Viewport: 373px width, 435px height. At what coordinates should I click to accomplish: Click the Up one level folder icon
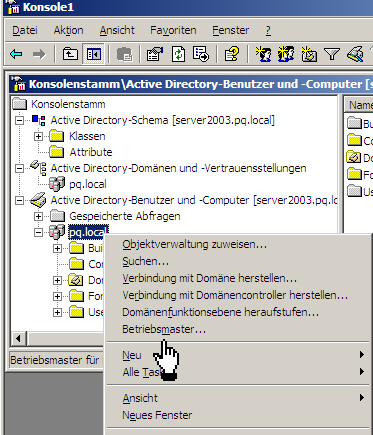pos(70,54)
